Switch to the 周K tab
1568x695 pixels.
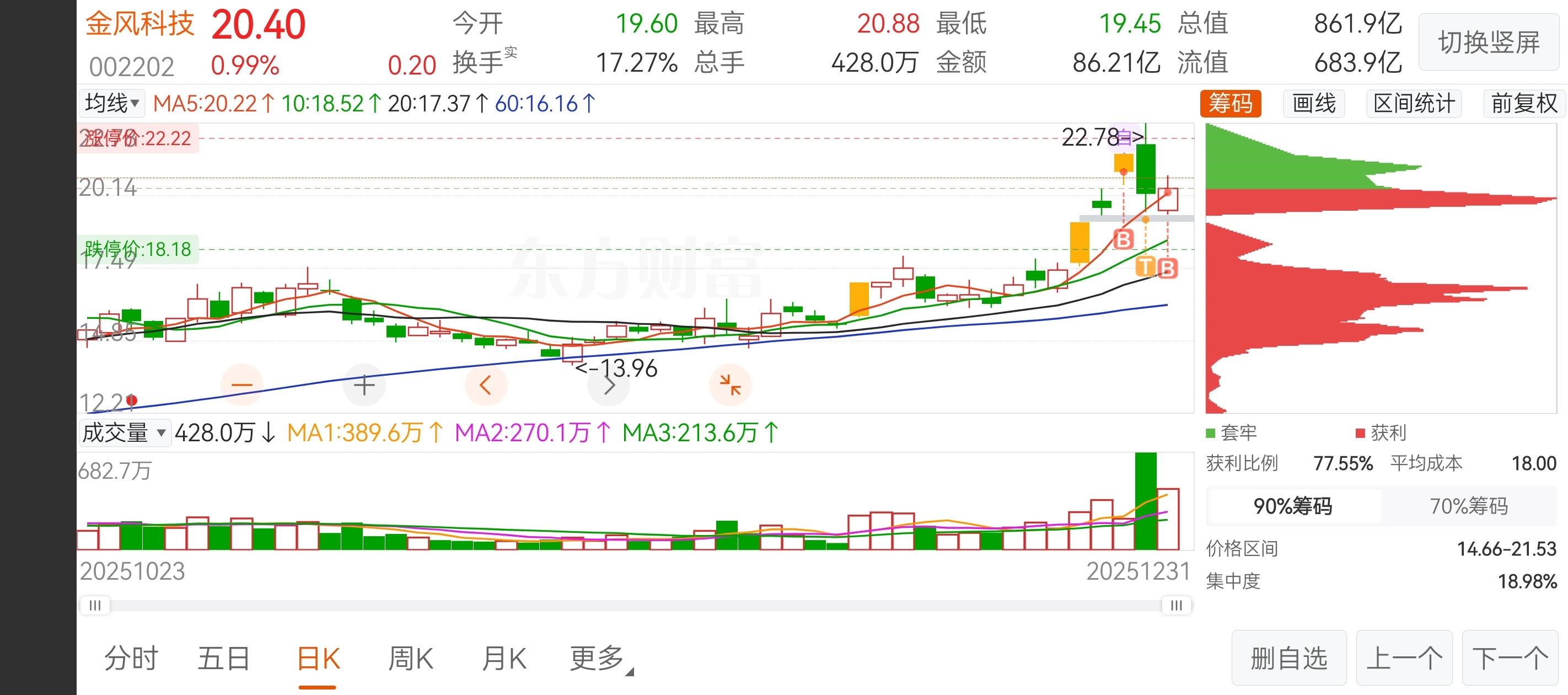410,659
